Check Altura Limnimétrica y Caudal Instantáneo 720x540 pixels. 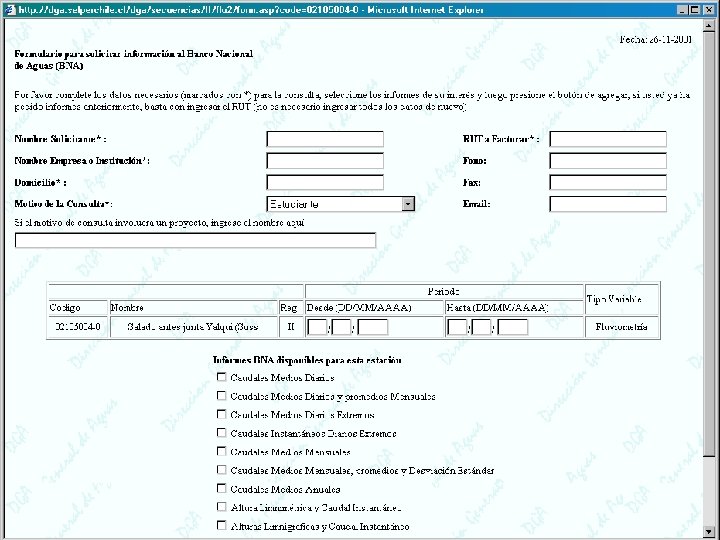(222, 506)
